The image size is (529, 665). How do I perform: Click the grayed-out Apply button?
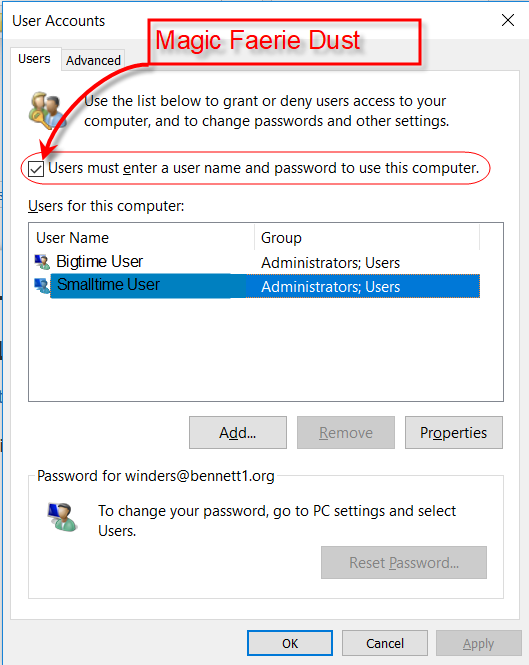pos(479,643)
